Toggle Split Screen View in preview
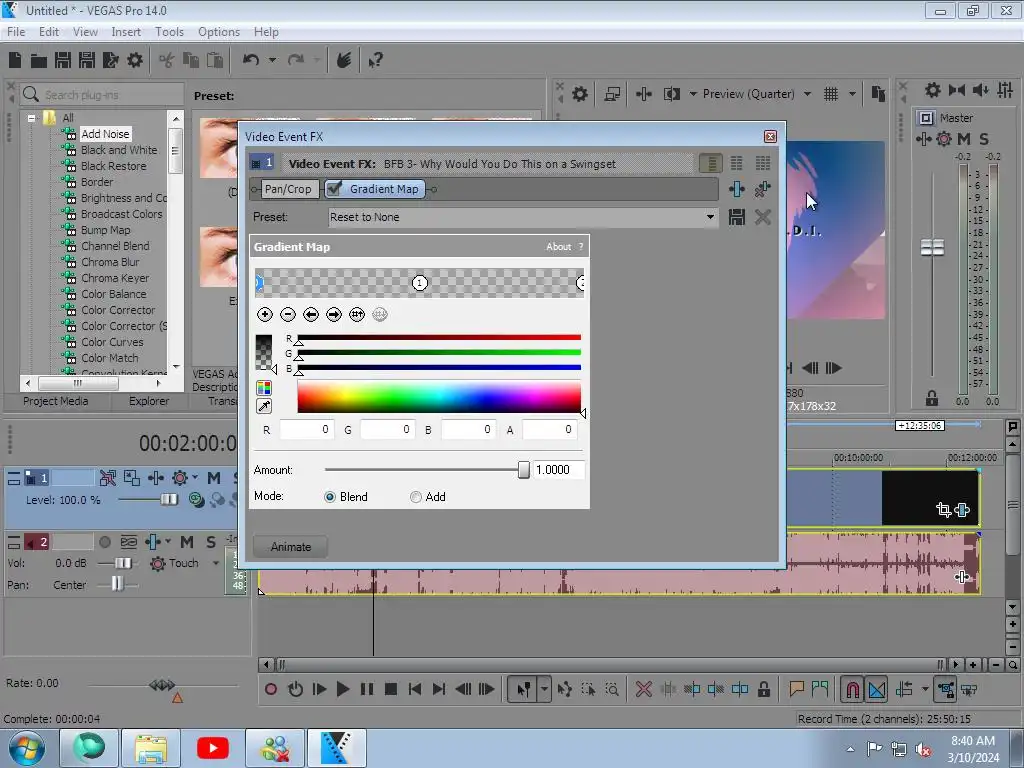Image resolution: width=1024 pixels, height=768 pixels. [671, 94]
